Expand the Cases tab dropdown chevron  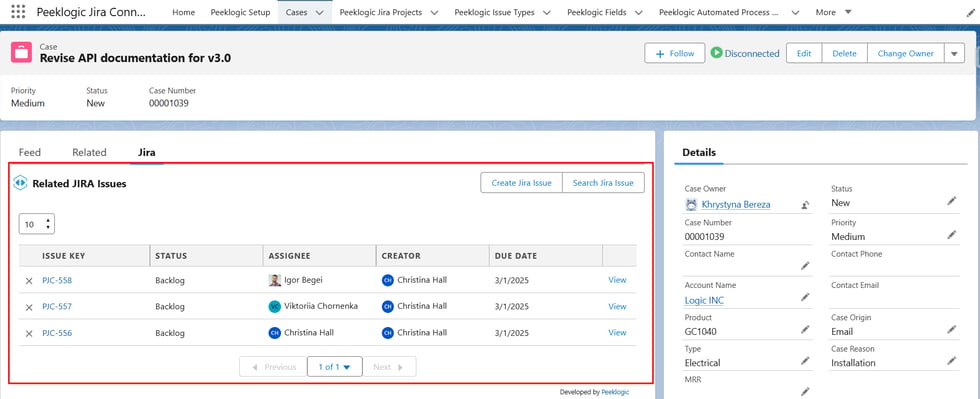(320, 13)
